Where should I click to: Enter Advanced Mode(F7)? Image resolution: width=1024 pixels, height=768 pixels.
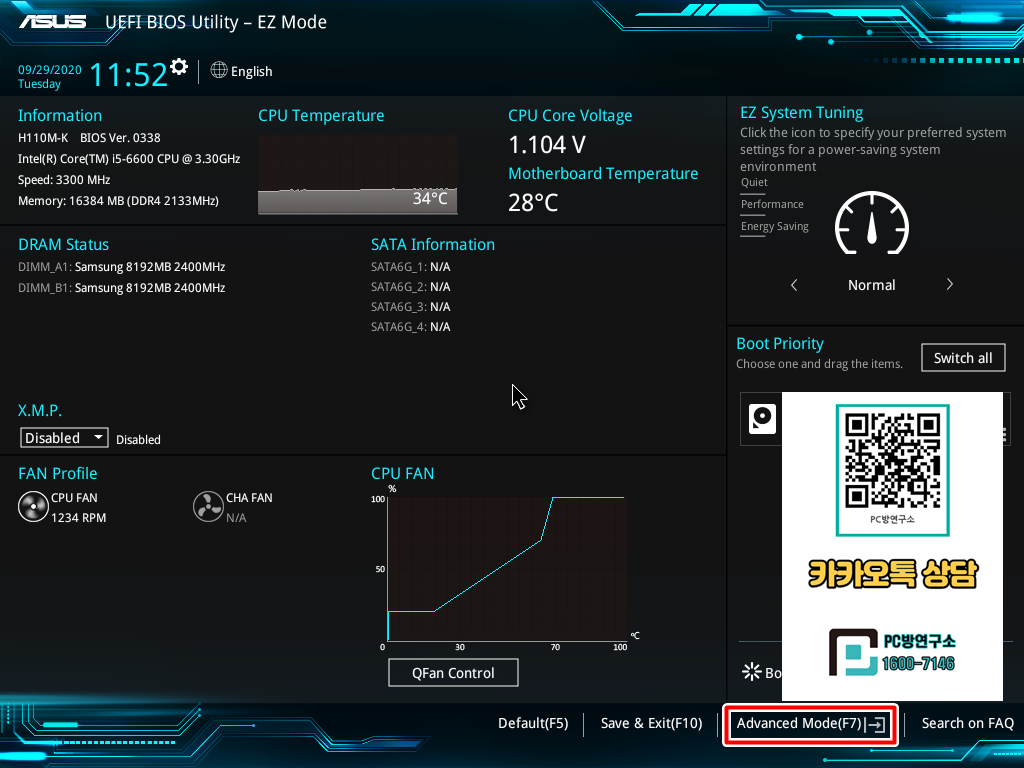810,724
